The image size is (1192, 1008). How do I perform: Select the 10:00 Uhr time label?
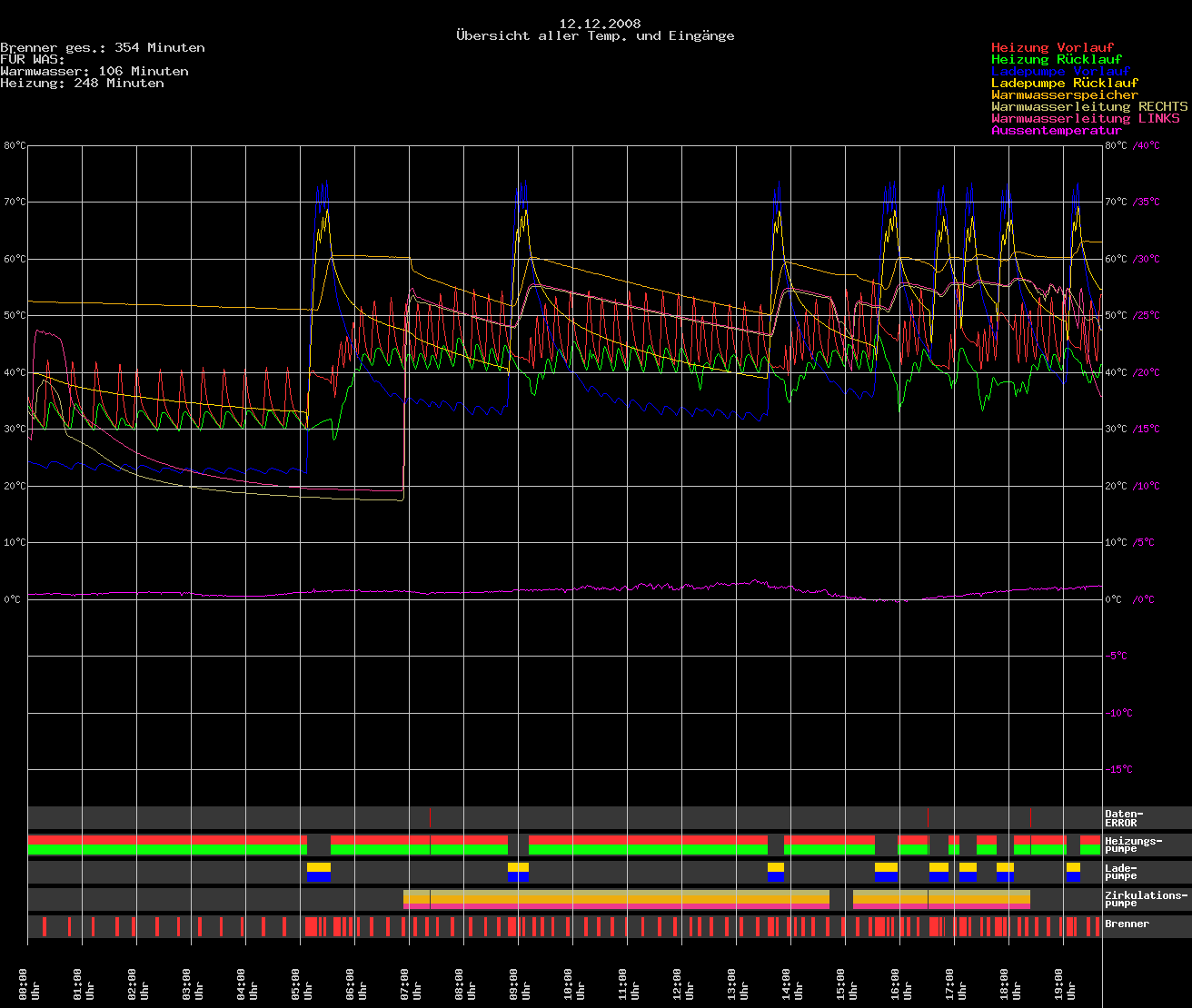pos(574,983)
